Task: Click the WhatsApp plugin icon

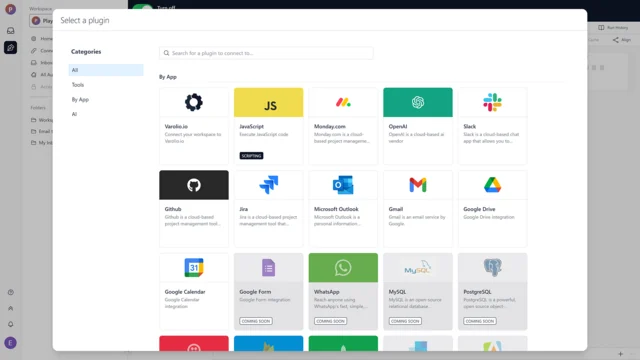Action: coord(343,268)
